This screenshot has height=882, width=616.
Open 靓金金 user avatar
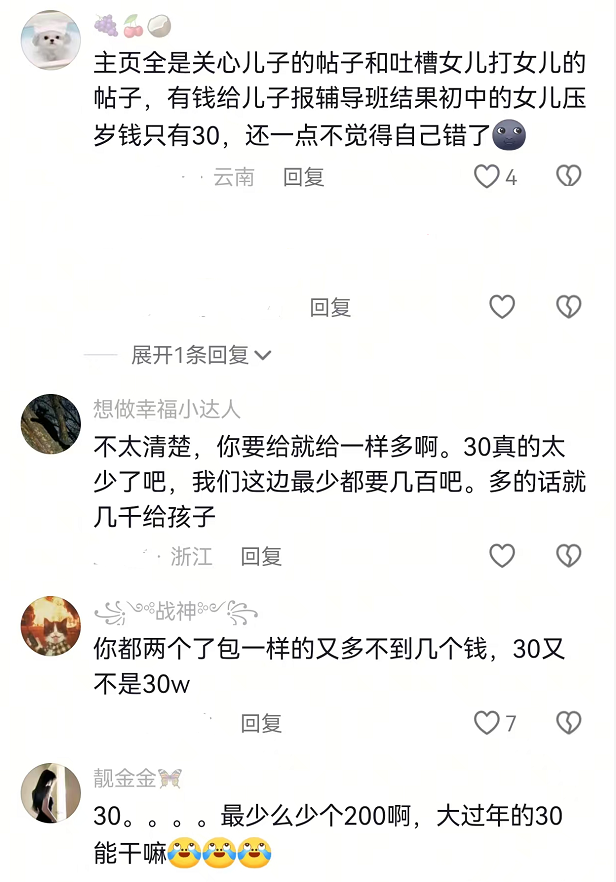click(x=51, y=793)
